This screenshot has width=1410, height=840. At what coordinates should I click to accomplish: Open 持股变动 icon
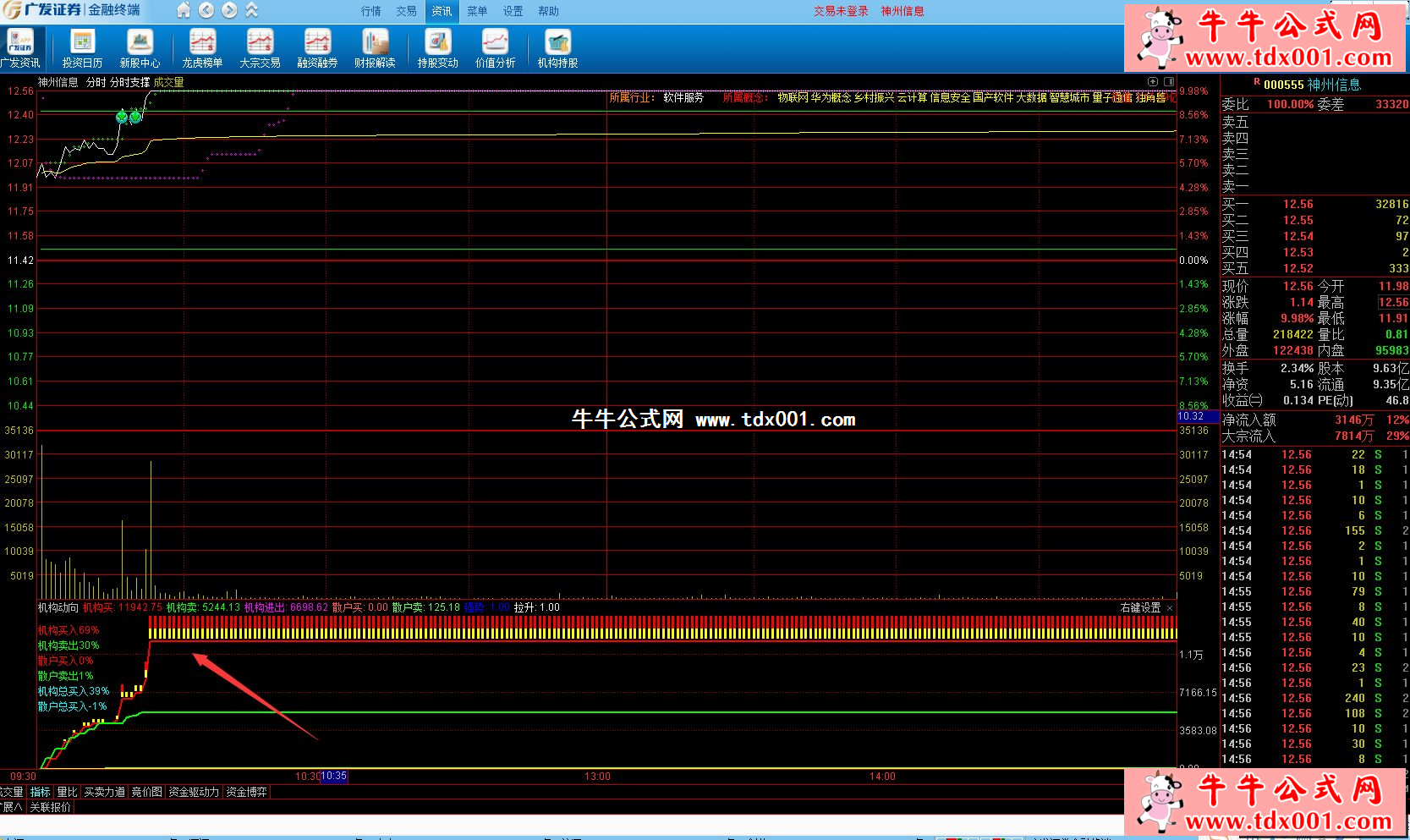[437, 49]
